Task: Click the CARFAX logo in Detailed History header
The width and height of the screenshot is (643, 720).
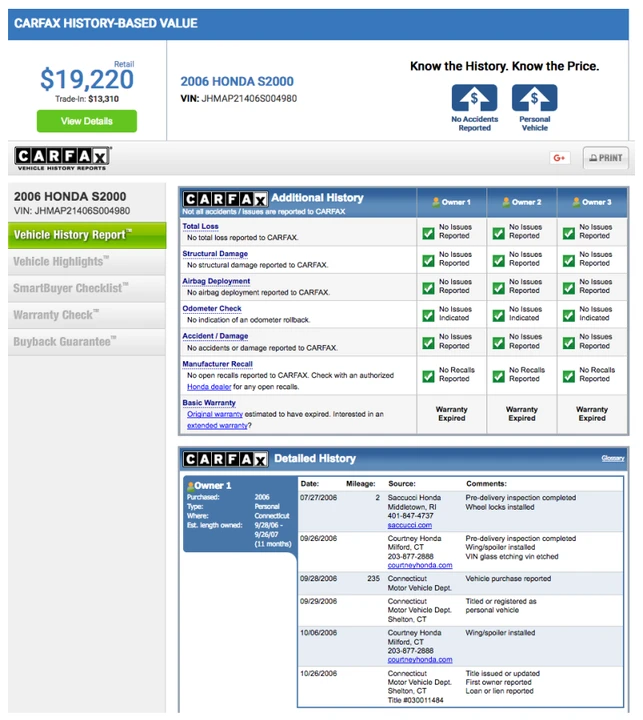Action: [225, 459]
